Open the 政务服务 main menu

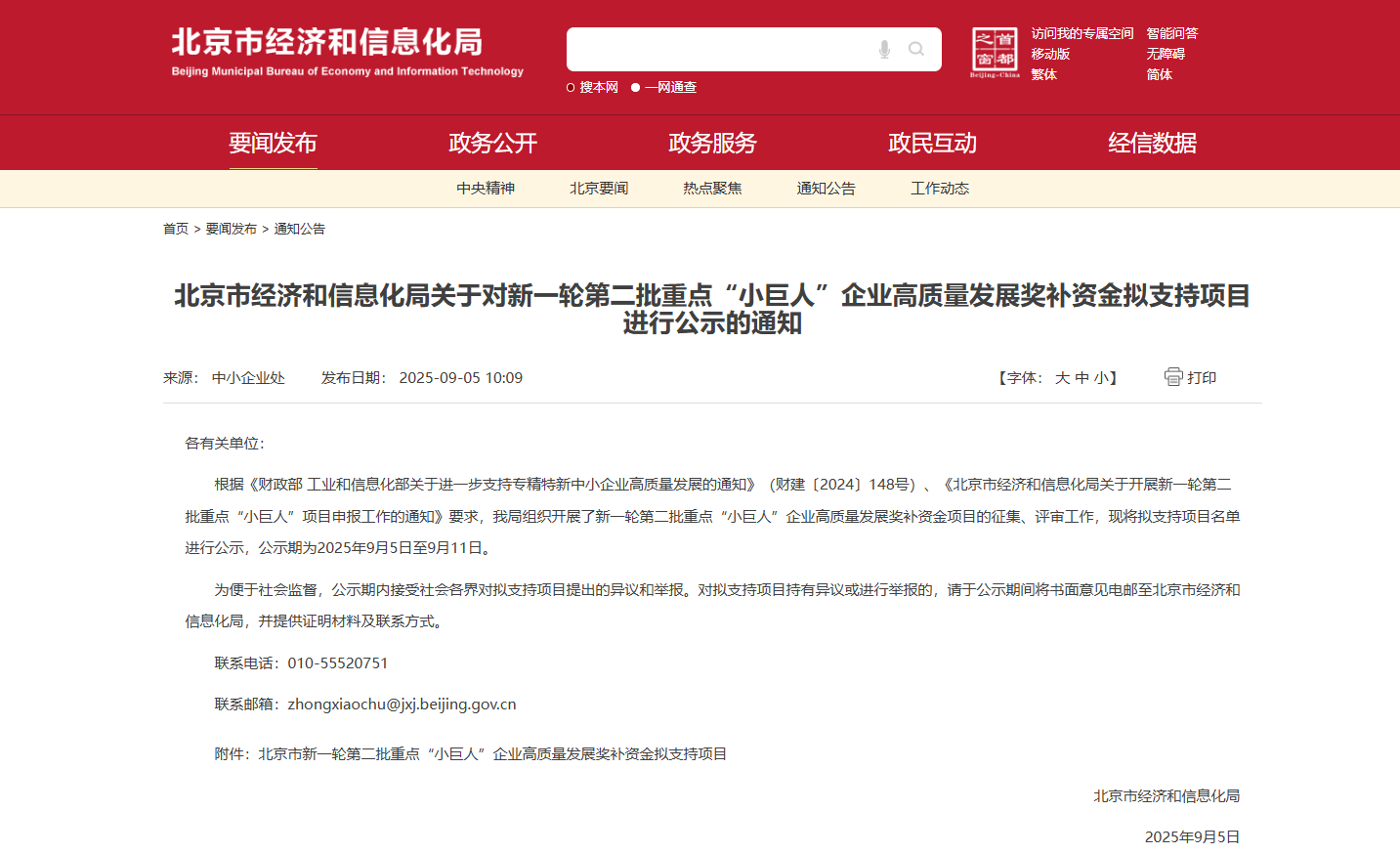coord(712,143)
